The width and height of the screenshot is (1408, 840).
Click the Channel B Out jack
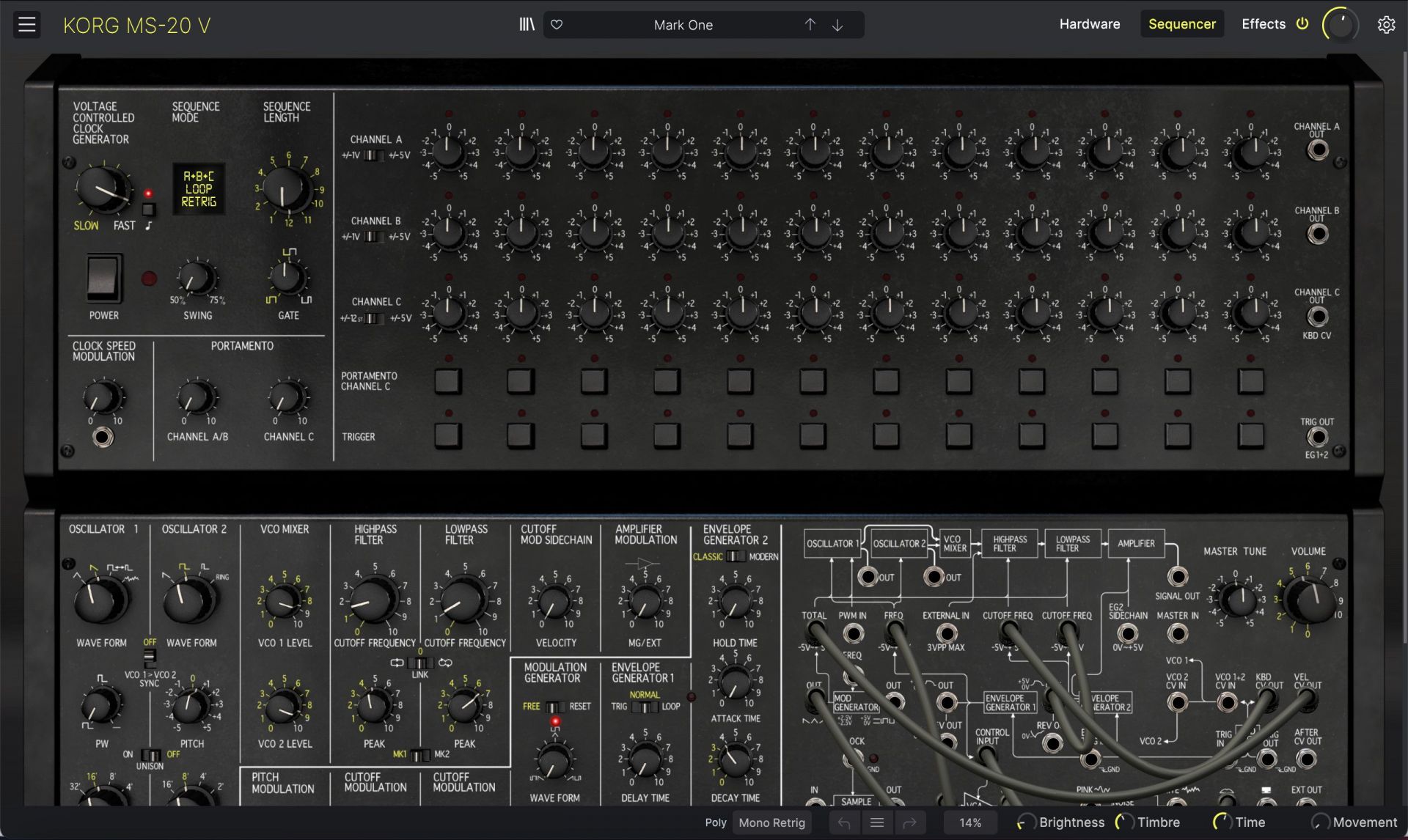tap(1318, 234)
